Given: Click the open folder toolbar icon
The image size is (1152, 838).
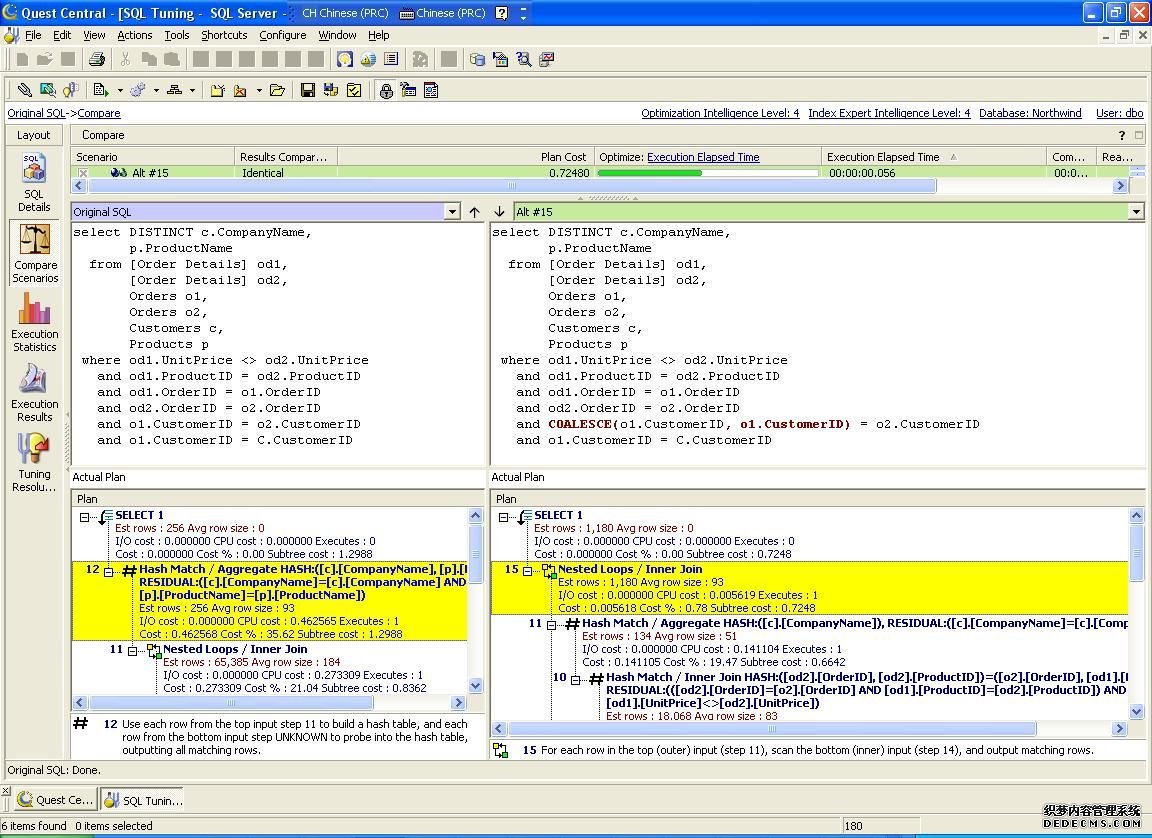Looking at the screenshot, I should coord(277,90).
